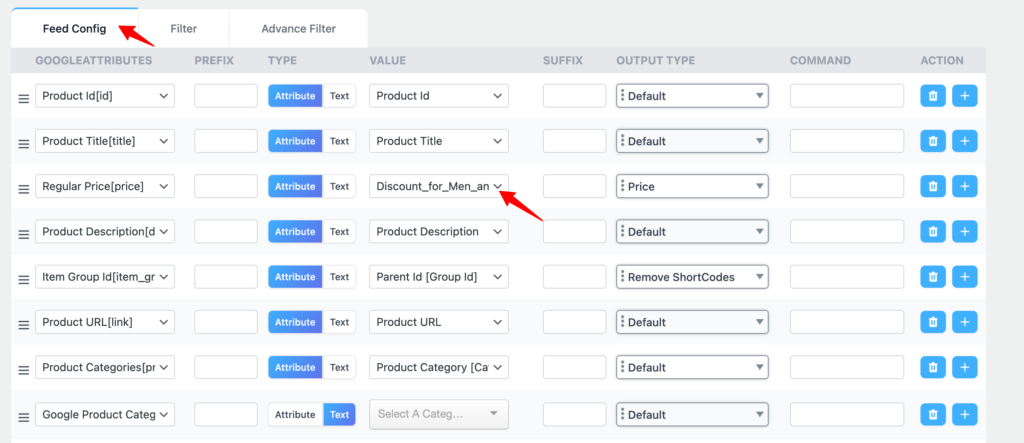The image size is (1024, 443).
Task: Click the Prefix field for Product Title
Action: click(x=226, y=141)
